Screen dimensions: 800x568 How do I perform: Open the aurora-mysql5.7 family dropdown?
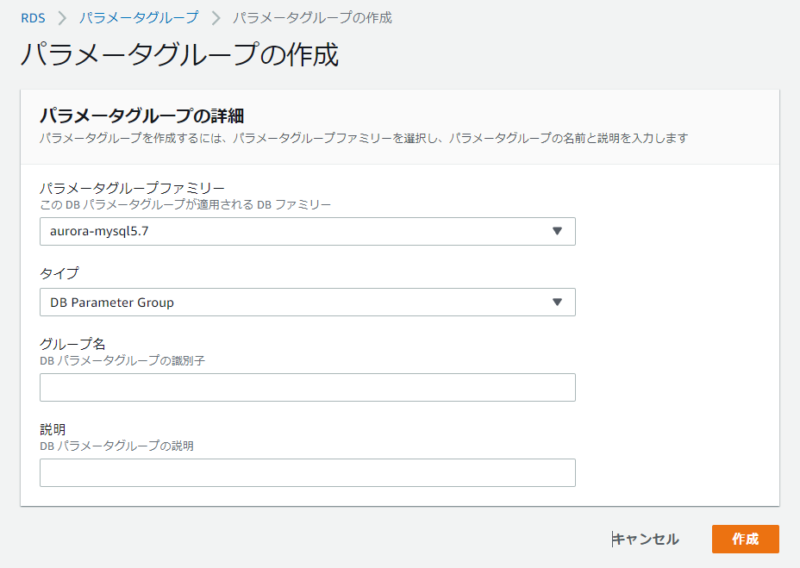[308, 231]
